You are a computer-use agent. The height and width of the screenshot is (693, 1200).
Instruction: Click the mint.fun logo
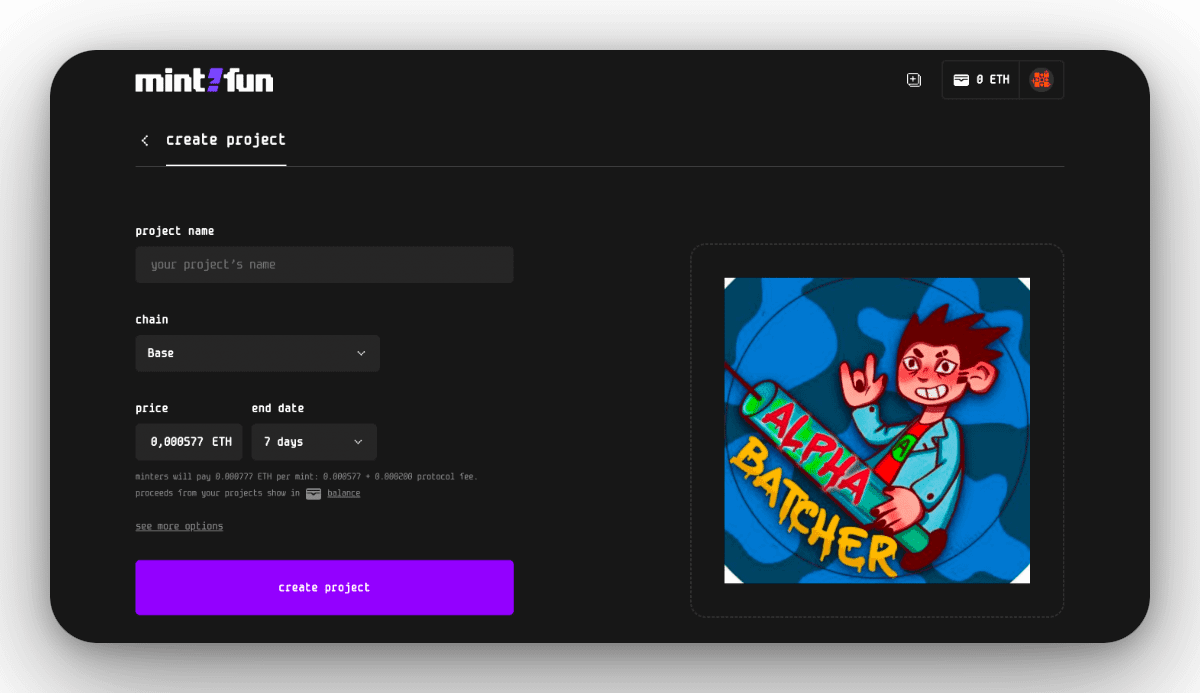pyautogui.click(x=204, y=81)
